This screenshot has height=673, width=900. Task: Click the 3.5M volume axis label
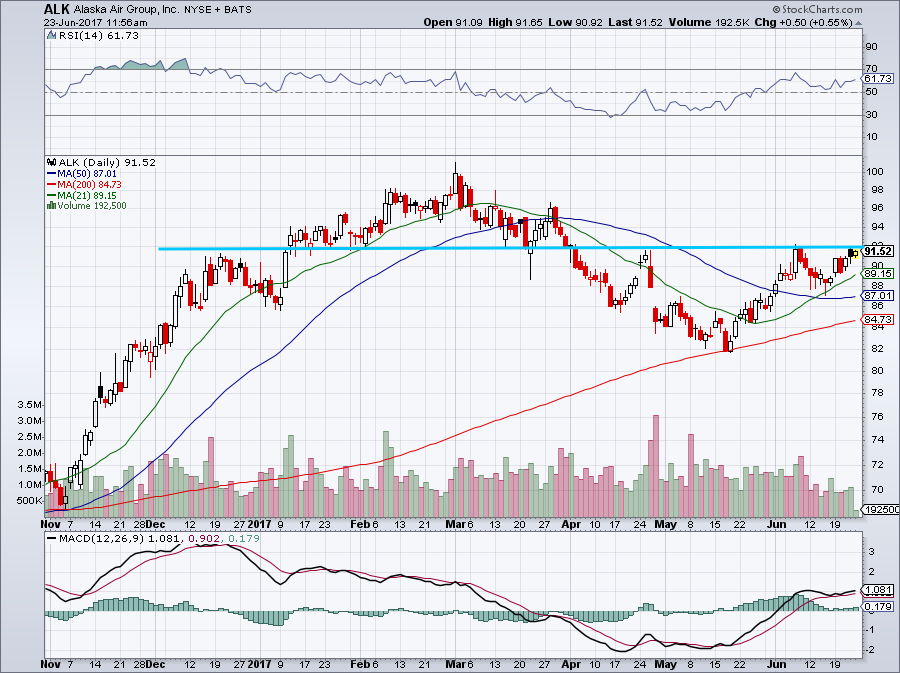(x=29, y=404)
